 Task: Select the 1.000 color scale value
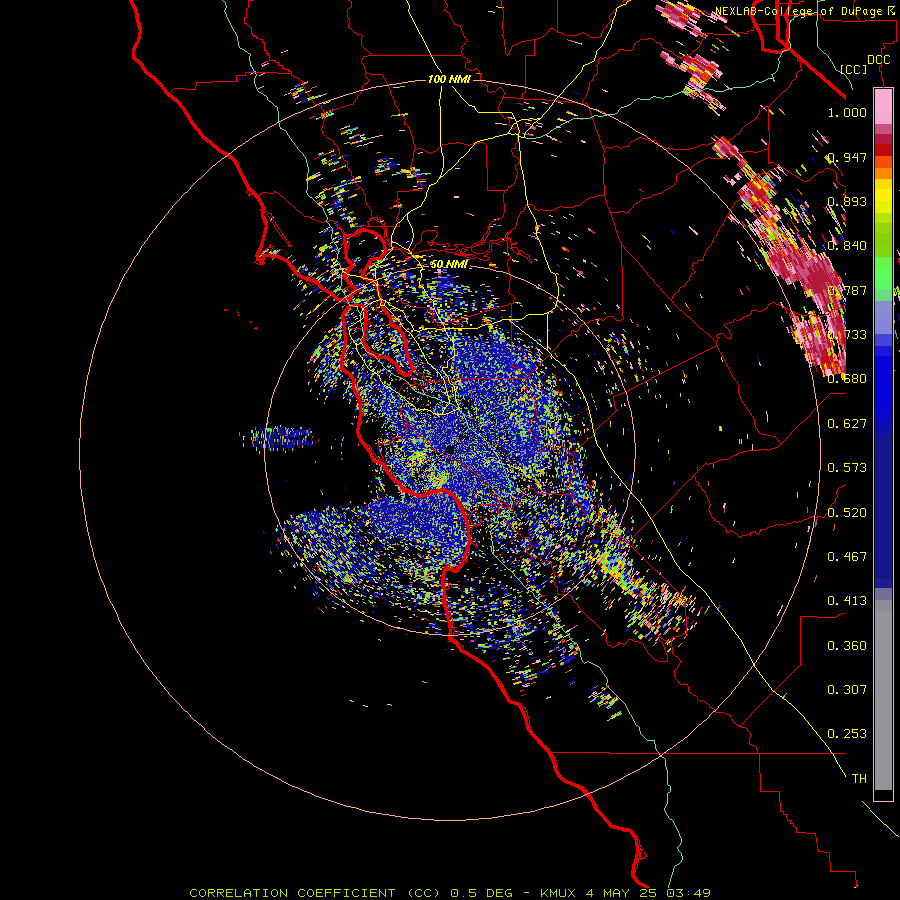[847, 112]
